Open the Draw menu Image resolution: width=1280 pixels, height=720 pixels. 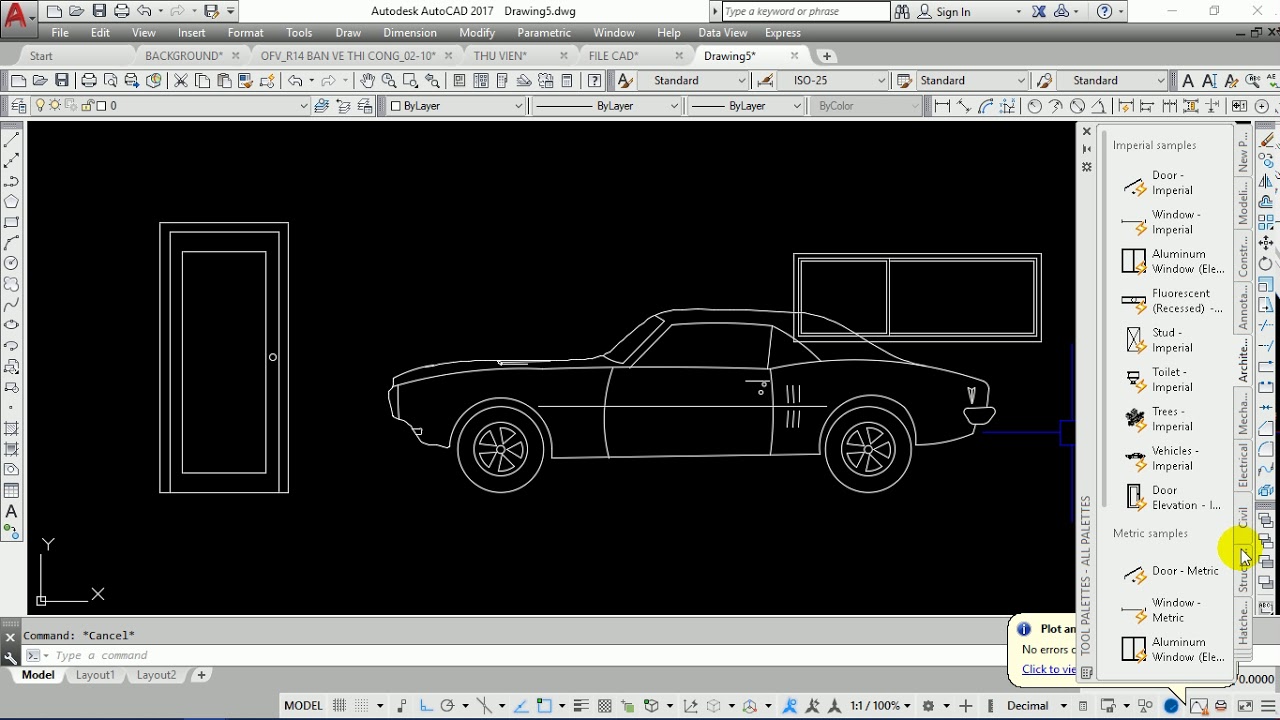coord(348,33)
